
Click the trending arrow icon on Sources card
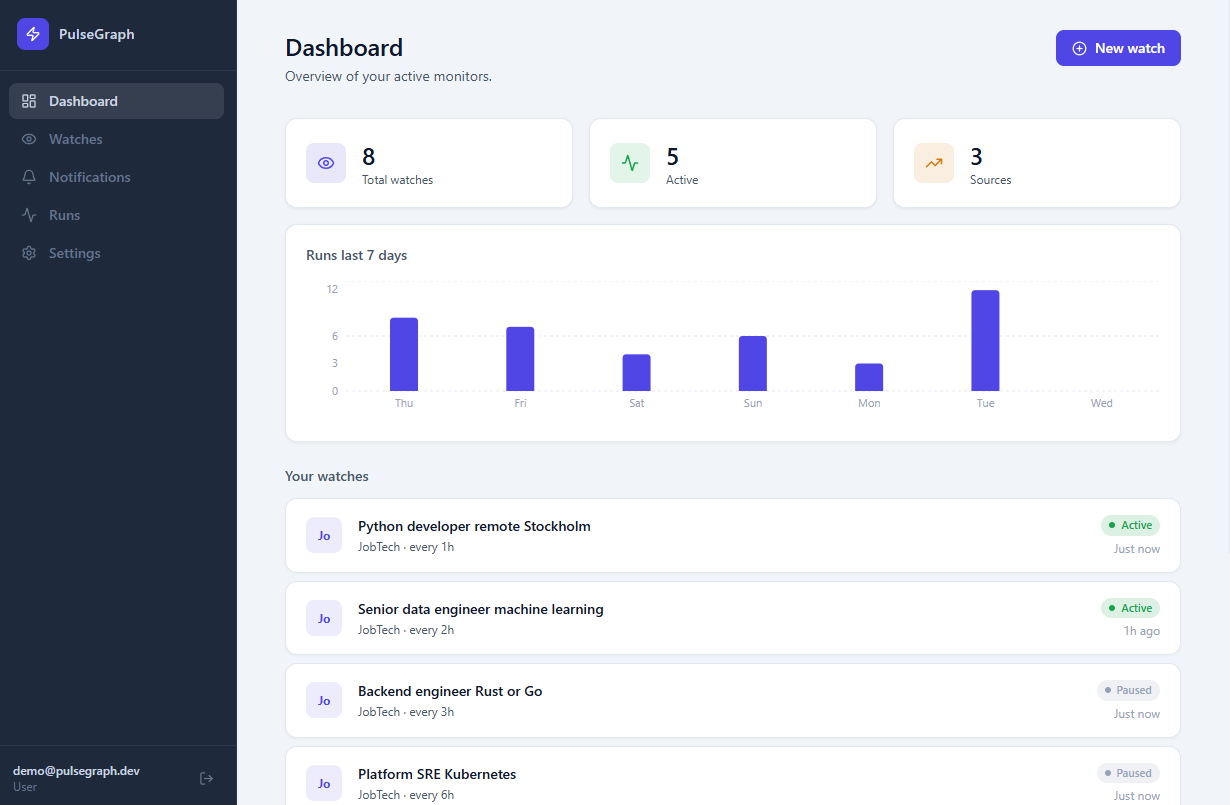pos(934,163)
